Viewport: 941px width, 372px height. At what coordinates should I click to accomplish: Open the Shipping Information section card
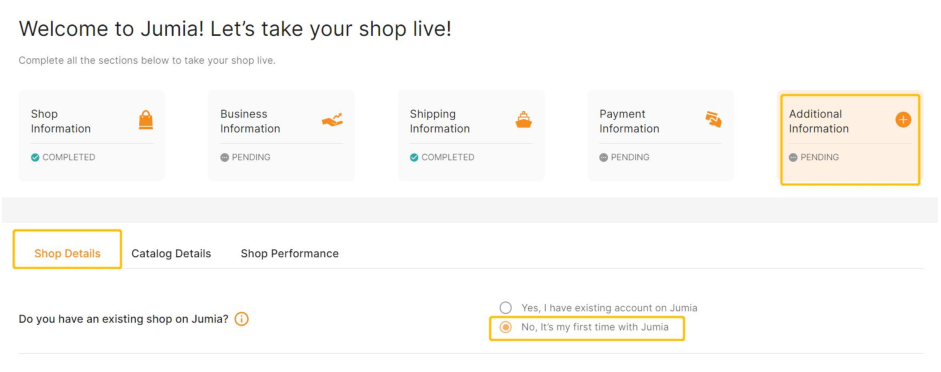pyautogui.click(x=471, y=136)
